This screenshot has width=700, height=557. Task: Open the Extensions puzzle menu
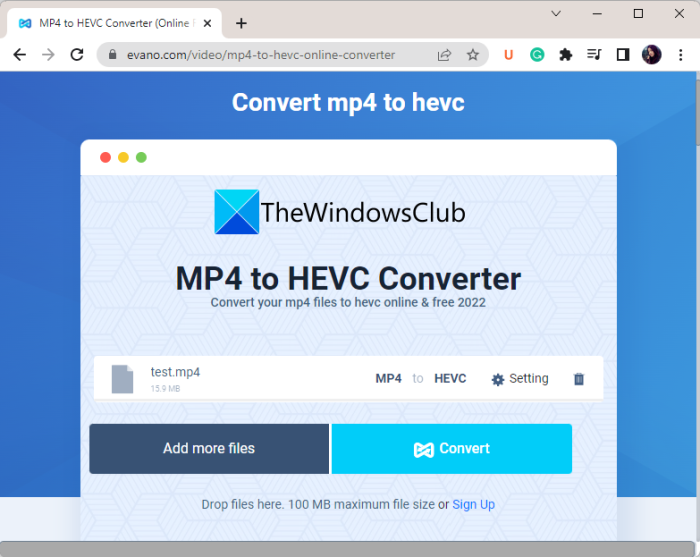point(566,55)
